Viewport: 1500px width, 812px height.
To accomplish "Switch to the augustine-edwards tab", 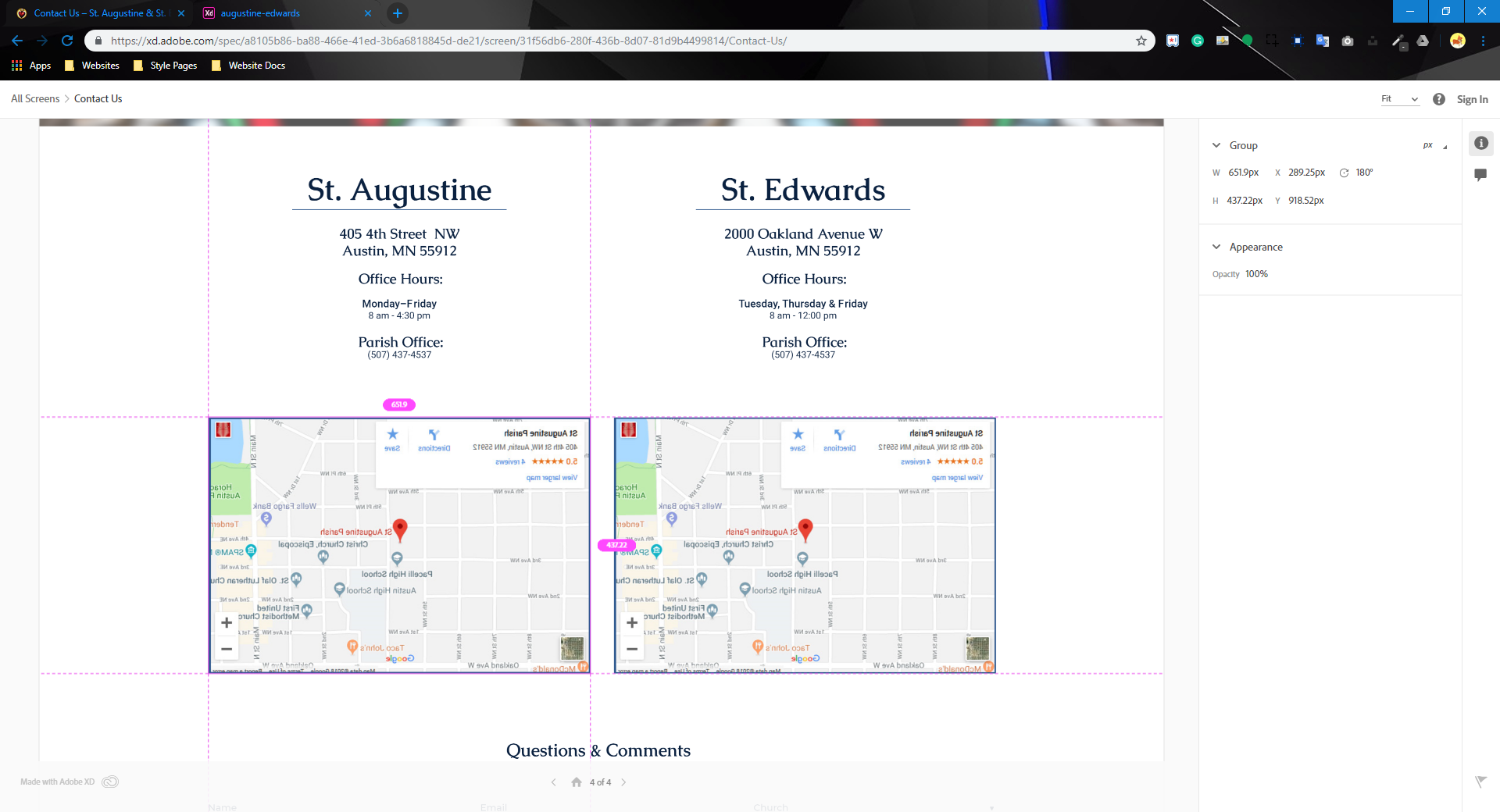I will click(x=260, y=13).
